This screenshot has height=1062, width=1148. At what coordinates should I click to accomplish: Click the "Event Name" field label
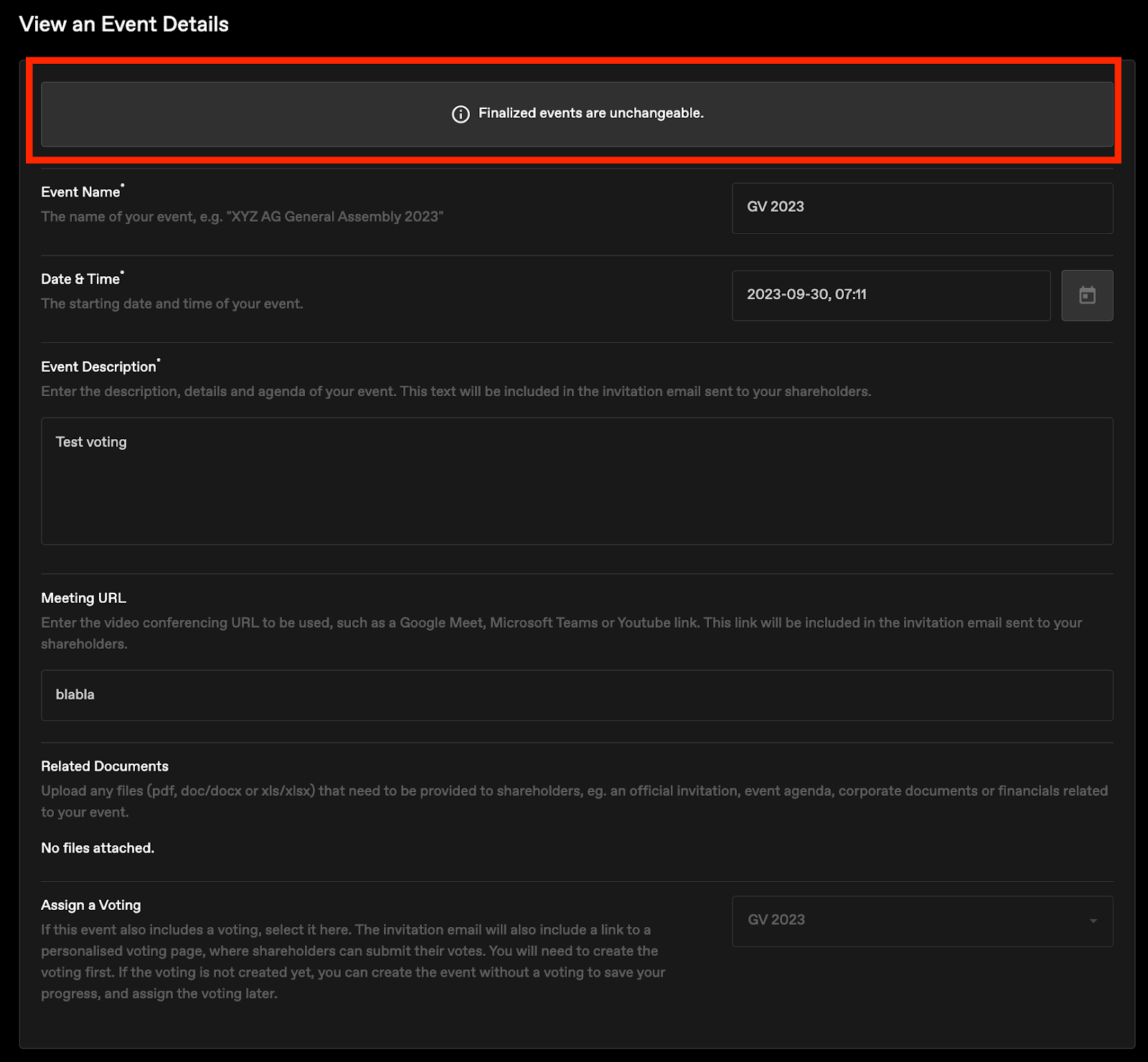(x=80, y=192)
